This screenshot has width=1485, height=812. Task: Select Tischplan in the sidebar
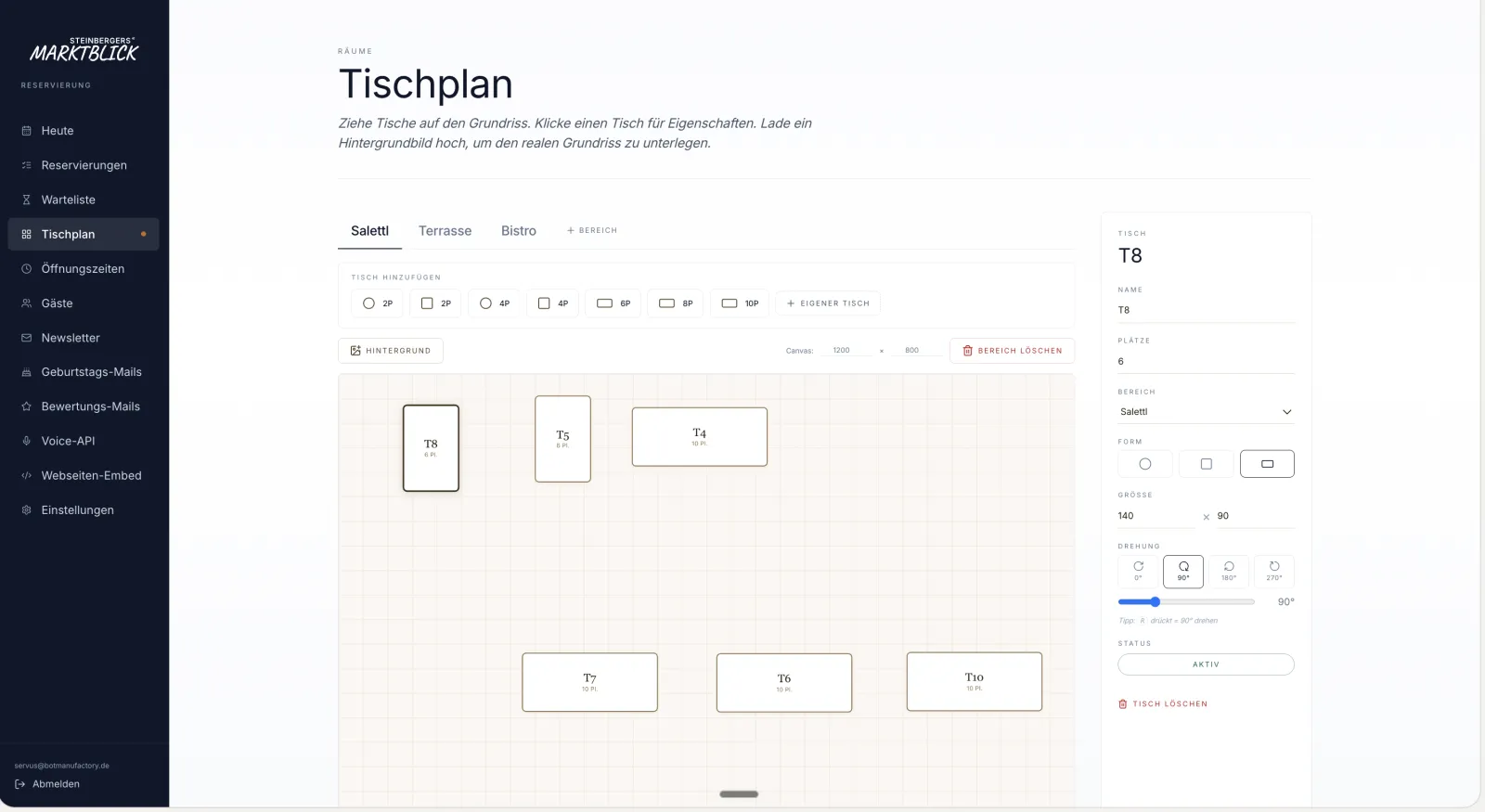pyautogui.click(x=84, y=234)
